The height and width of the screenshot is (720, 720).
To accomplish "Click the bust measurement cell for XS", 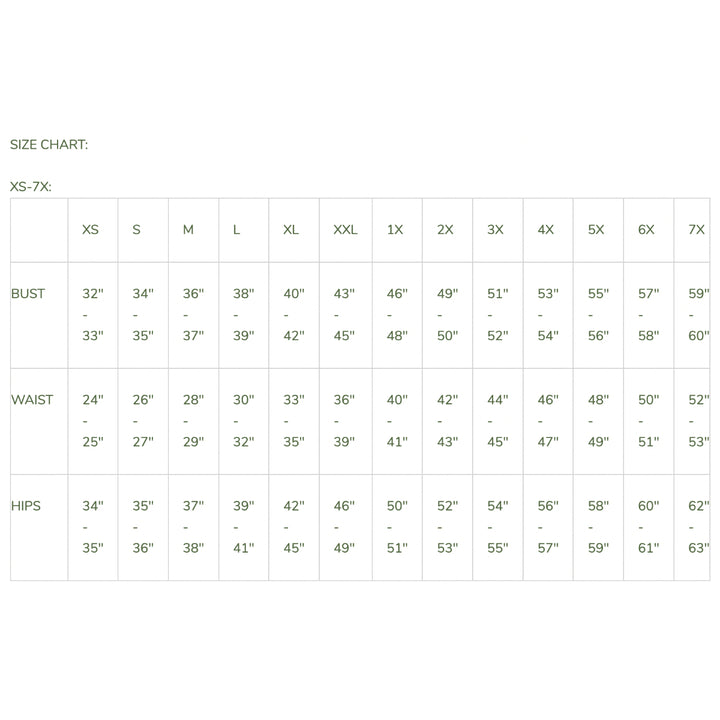I will pyautogui.click(x=93, y=315).
